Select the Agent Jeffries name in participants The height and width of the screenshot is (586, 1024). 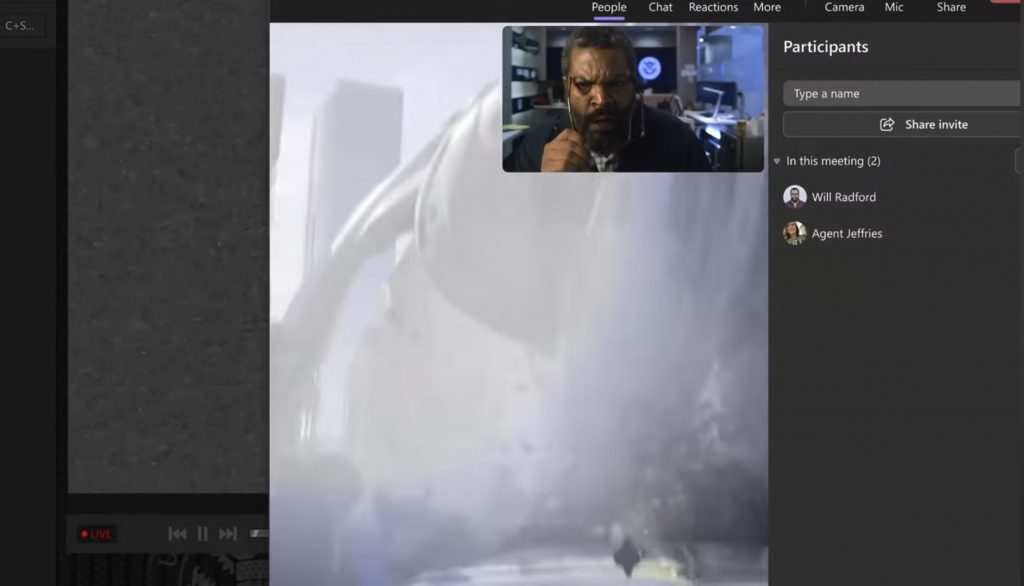tap(846, 234)
